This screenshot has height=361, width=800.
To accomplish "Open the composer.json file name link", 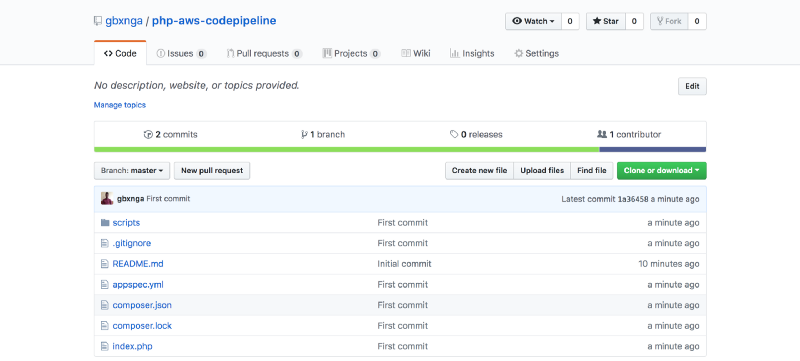I will (x=142, y=305).
